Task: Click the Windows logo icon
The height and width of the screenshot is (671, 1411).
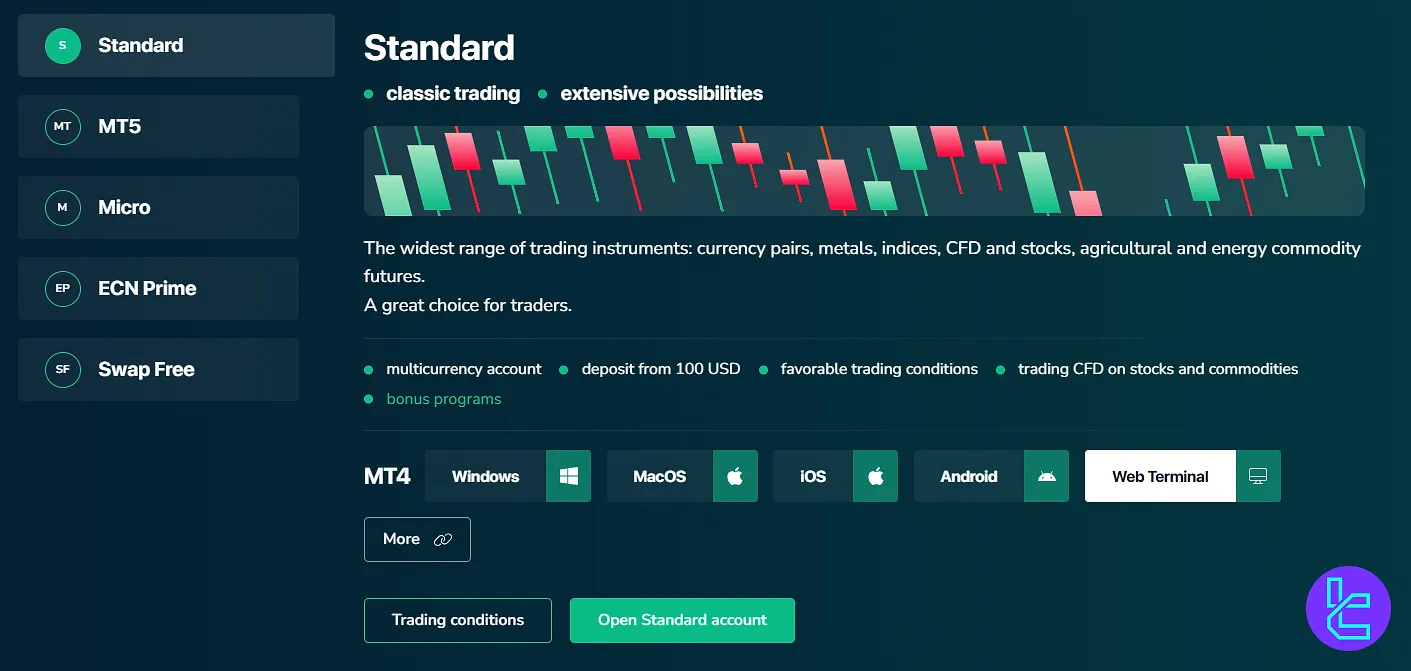Action: pyautogui.click(x=568, y=476)
